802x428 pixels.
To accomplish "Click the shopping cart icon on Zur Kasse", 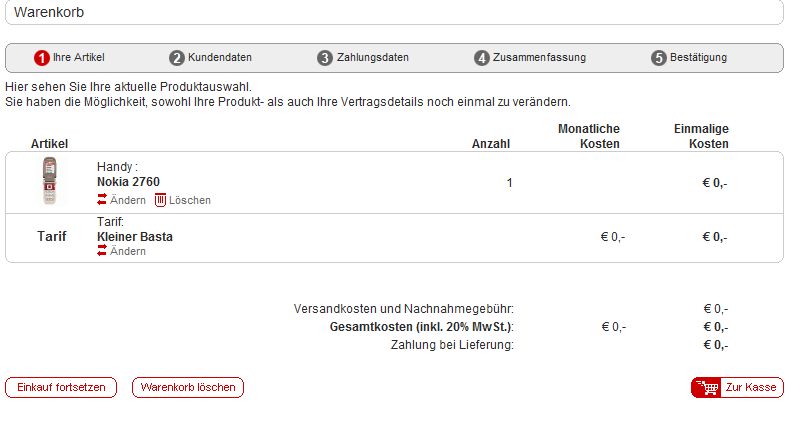I will pyautogui.click(x=708, y=388).
